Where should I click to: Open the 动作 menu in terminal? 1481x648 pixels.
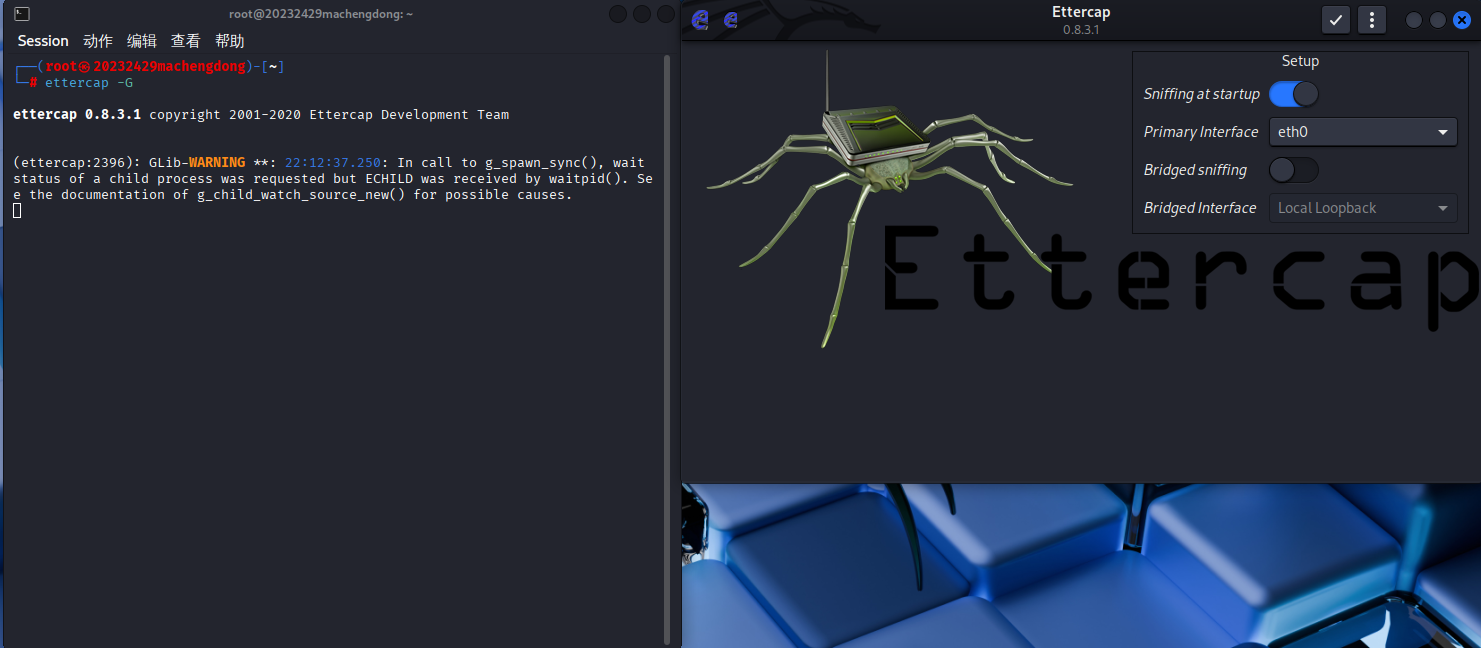point(98,41)
